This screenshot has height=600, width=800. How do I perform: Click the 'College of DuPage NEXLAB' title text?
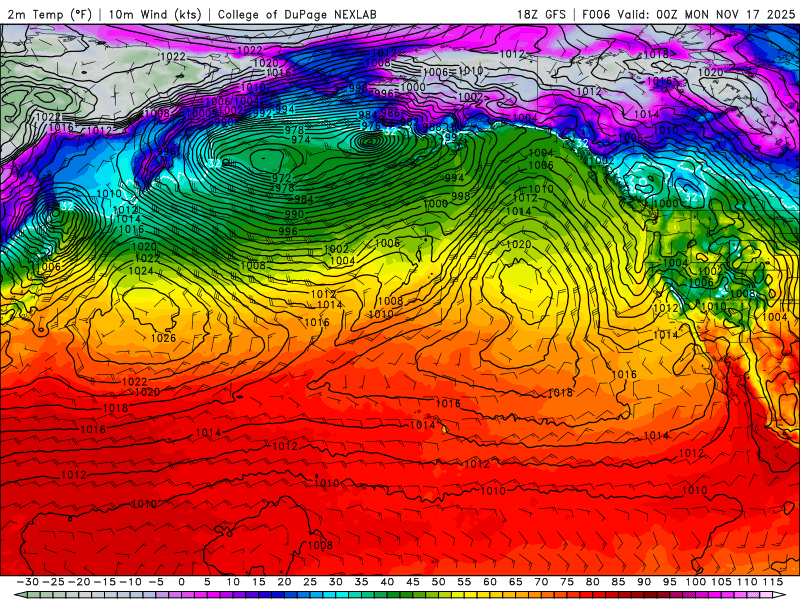point(297,14)
